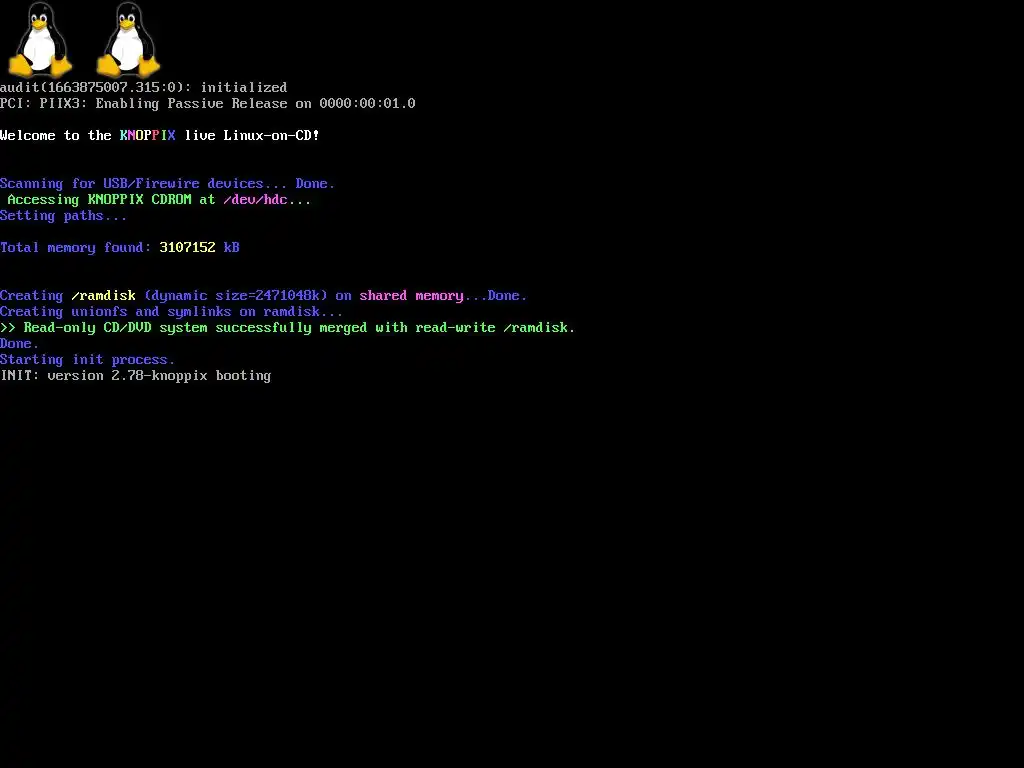Viewport: 1024px width, 768px height.
Task: Click the colorful KNOPPIX word in welcome line
Action: (x=148, y=135)
